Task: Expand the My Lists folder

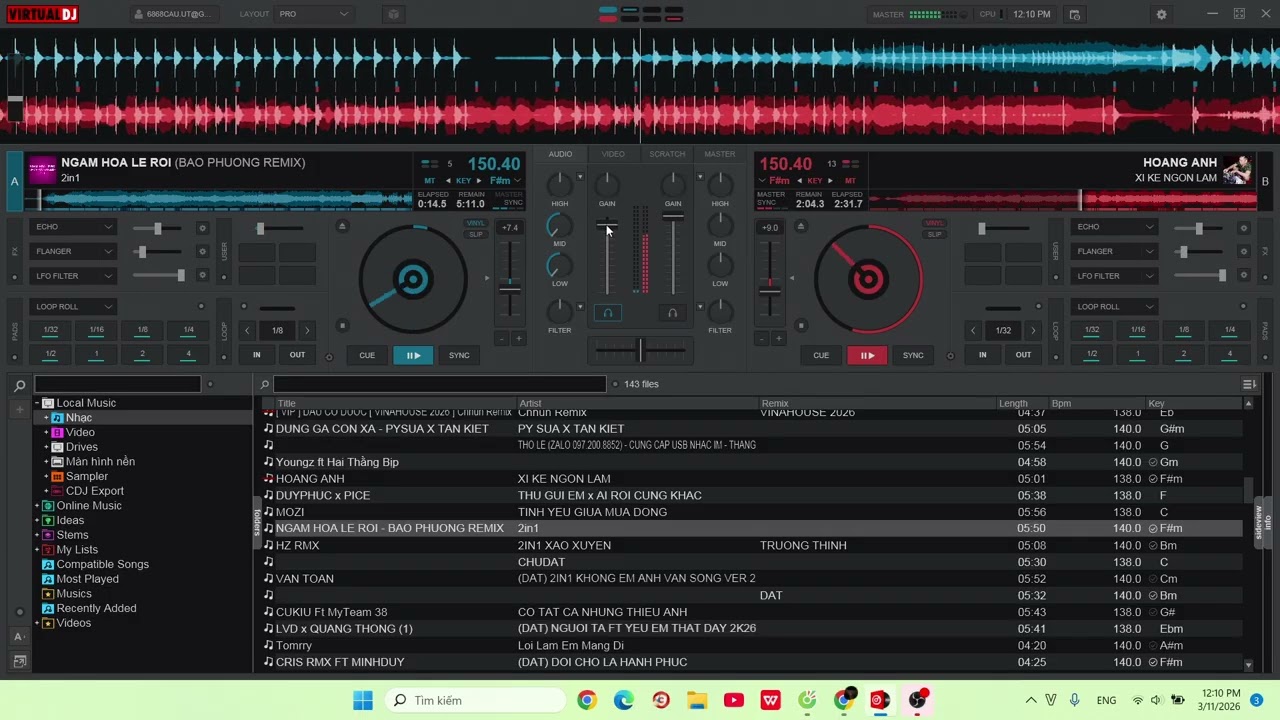Action: (37, 550)
